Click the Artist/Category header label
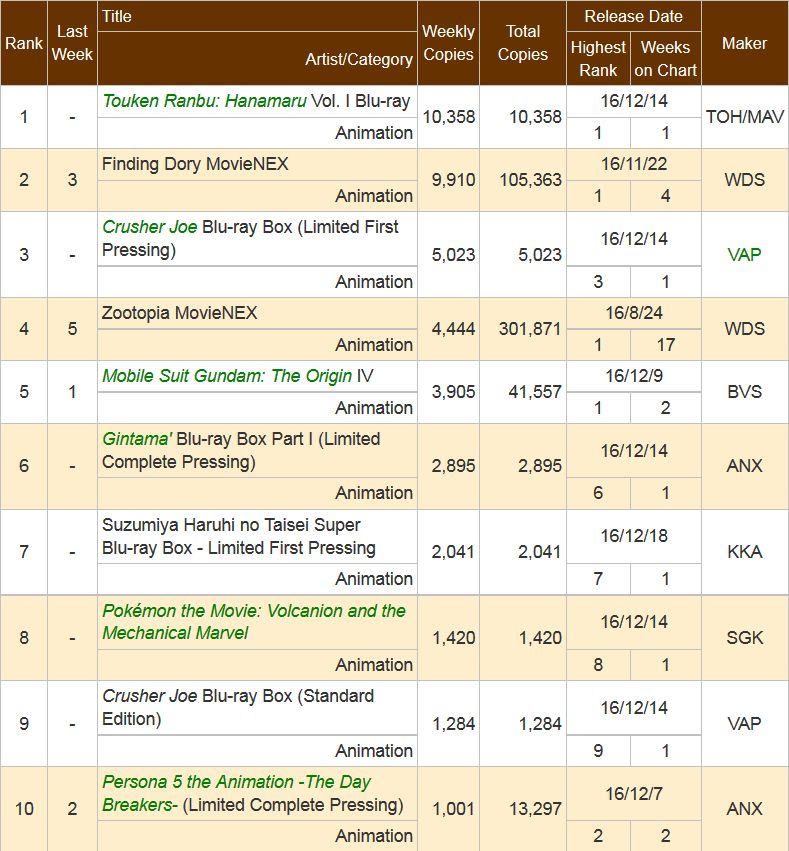Image resolution: width=789 pixels, height=851 pixels. pyautogui.click(x=358, y=59)
